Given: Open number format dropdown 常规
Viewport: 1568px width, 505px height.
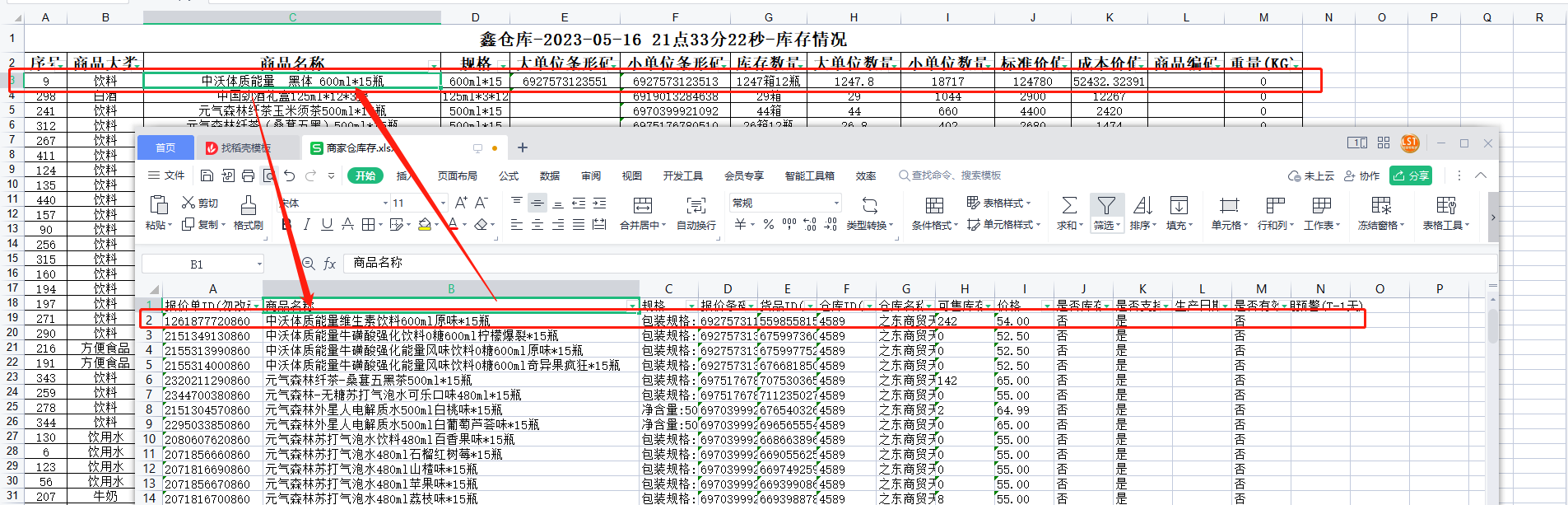Looking at the screenshot, I should [x=836, y=203].
